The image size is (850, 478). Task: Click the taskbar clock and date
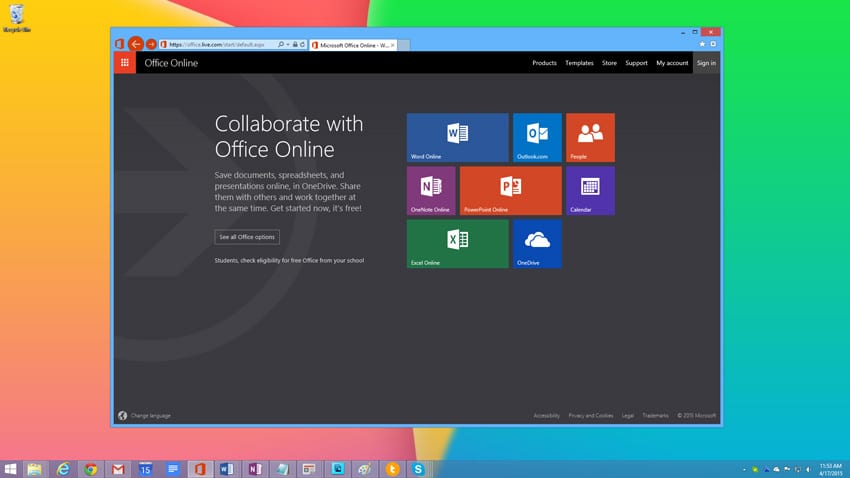coord(831,469)
